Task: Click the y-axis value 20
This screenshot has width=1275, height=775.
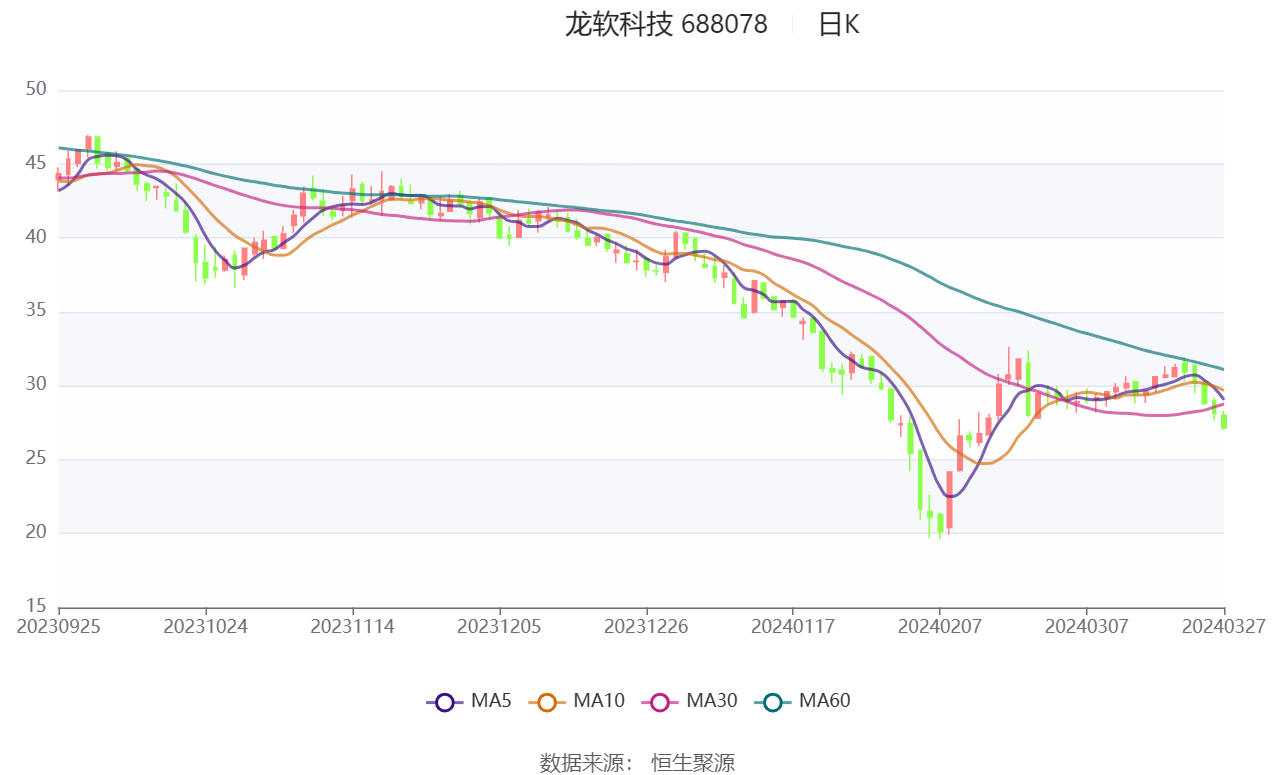Action: click(36, 533)
